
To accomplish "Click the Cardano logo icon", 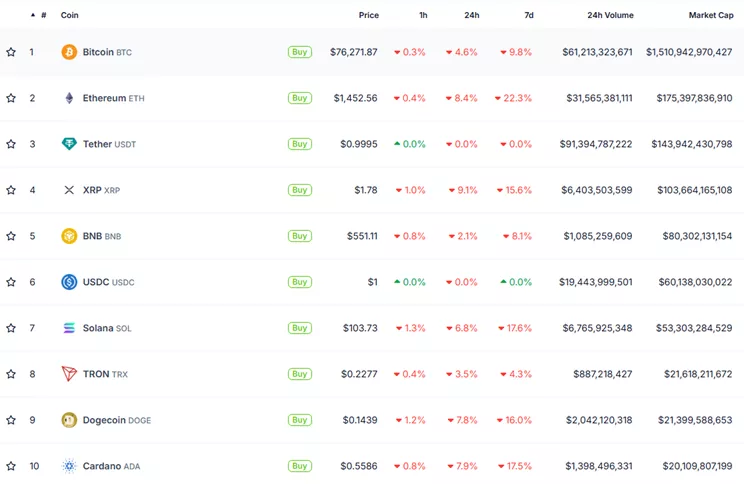I will (x=69, y=466).
